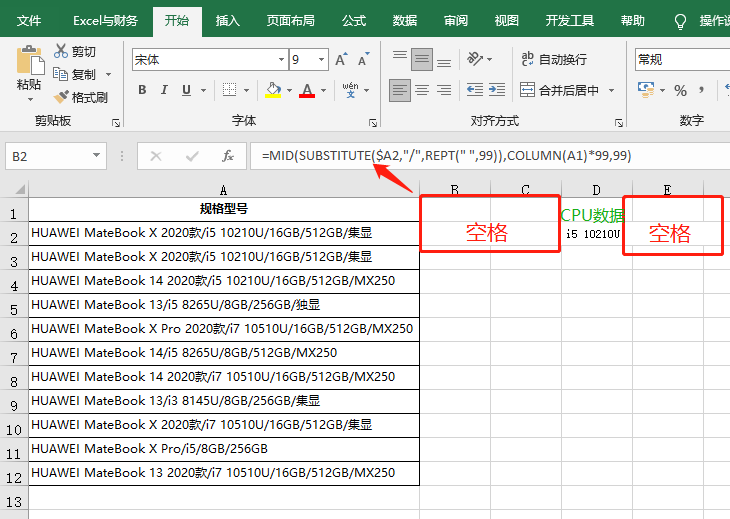Toggle underline formatting

[186, 90]
